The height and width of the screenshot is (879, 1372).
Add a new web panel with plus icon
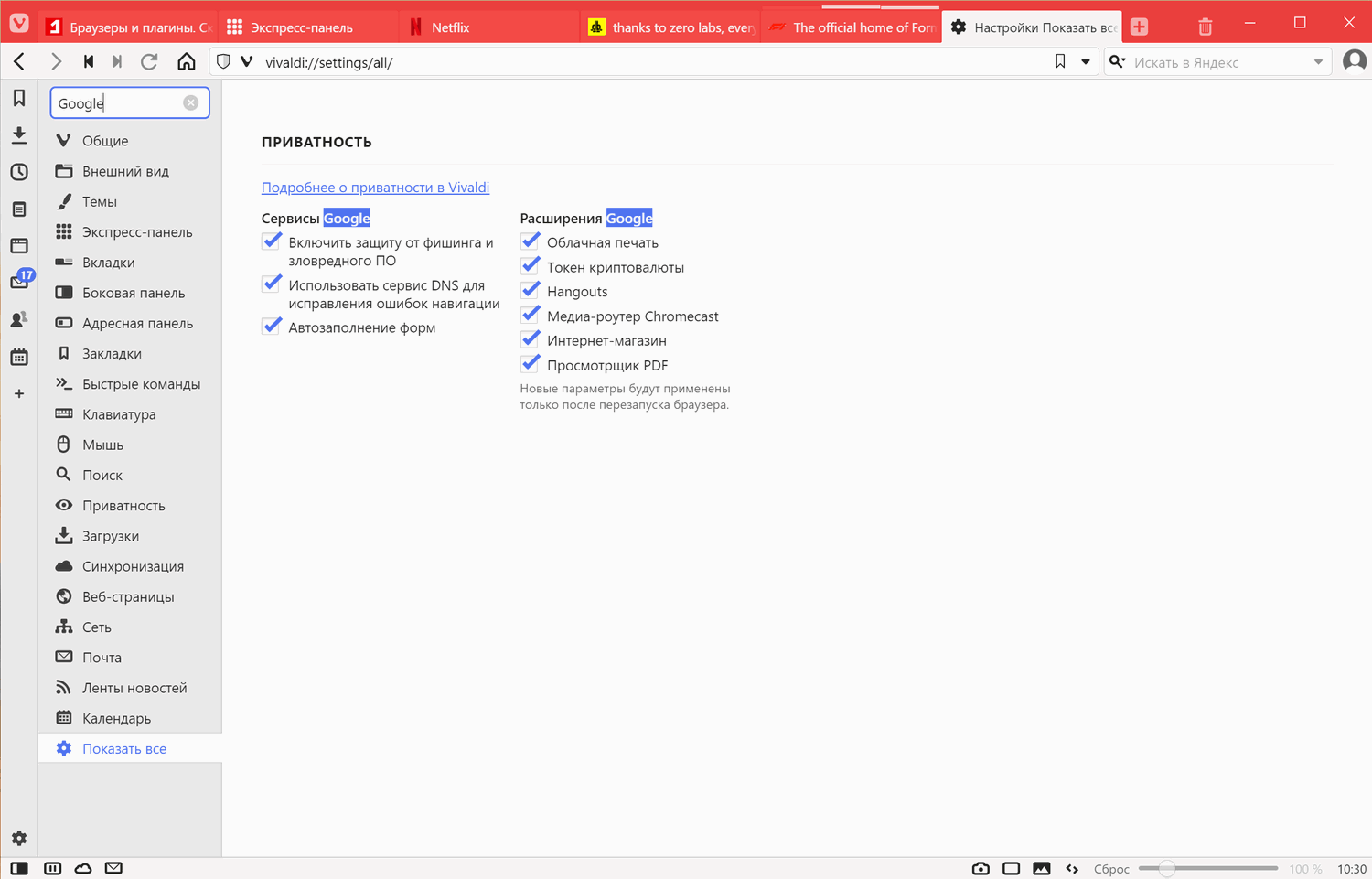pyautogui.click(x=18, y=393)
